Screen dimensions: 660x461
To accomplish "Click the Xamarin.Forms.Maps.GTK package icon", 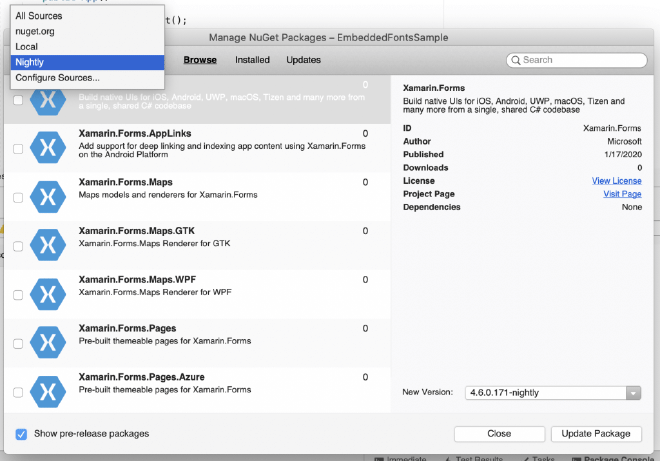I will tap(48, 245).
